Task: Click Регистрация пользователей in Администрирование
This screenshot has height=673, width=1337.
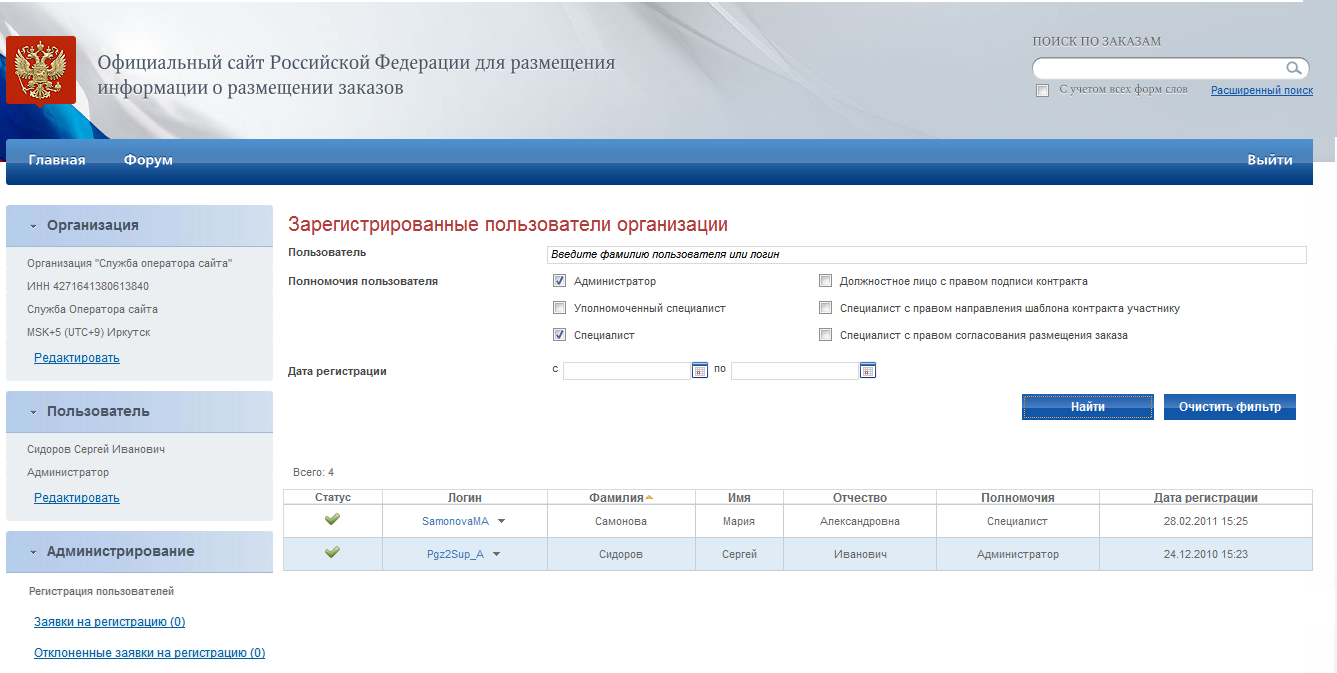Action: pos(102,591)
